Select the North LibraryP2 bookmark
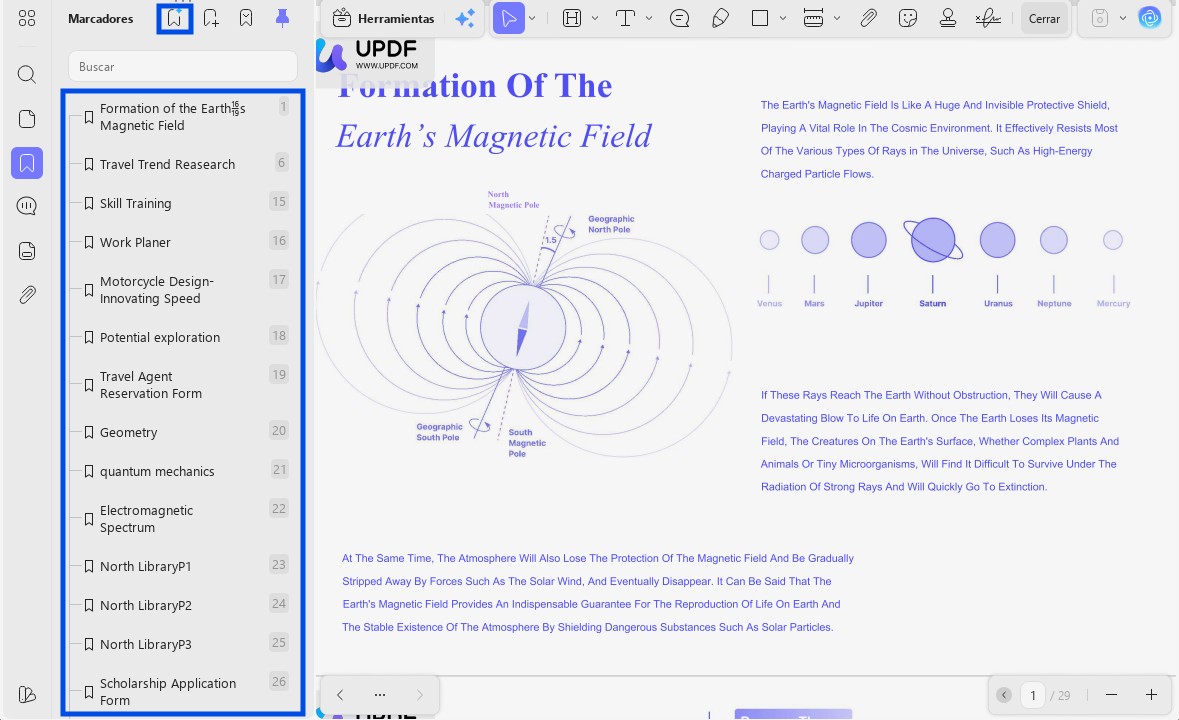Image resolution: width=1179 pixels, height=720 pixels. [x=145, y=605]
